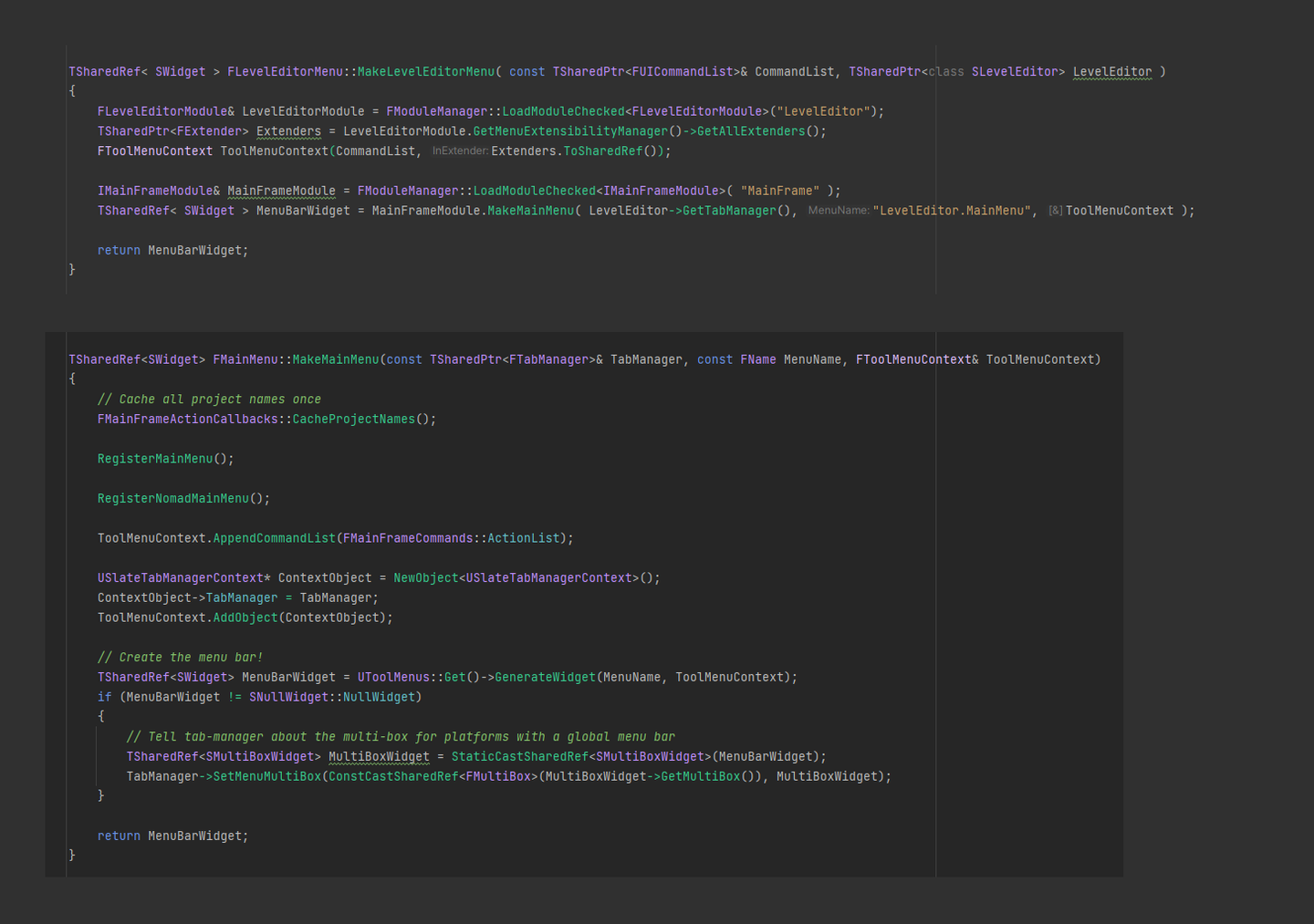The image size is (1314, 924).
Task: Click the StaticCastSharedRef function call
Action: (x=520, y=757)
